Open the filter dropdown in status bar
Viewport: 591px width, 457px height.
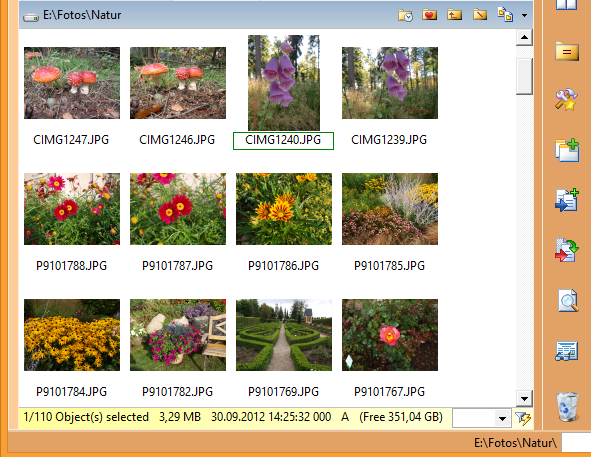tap(502, 418)
